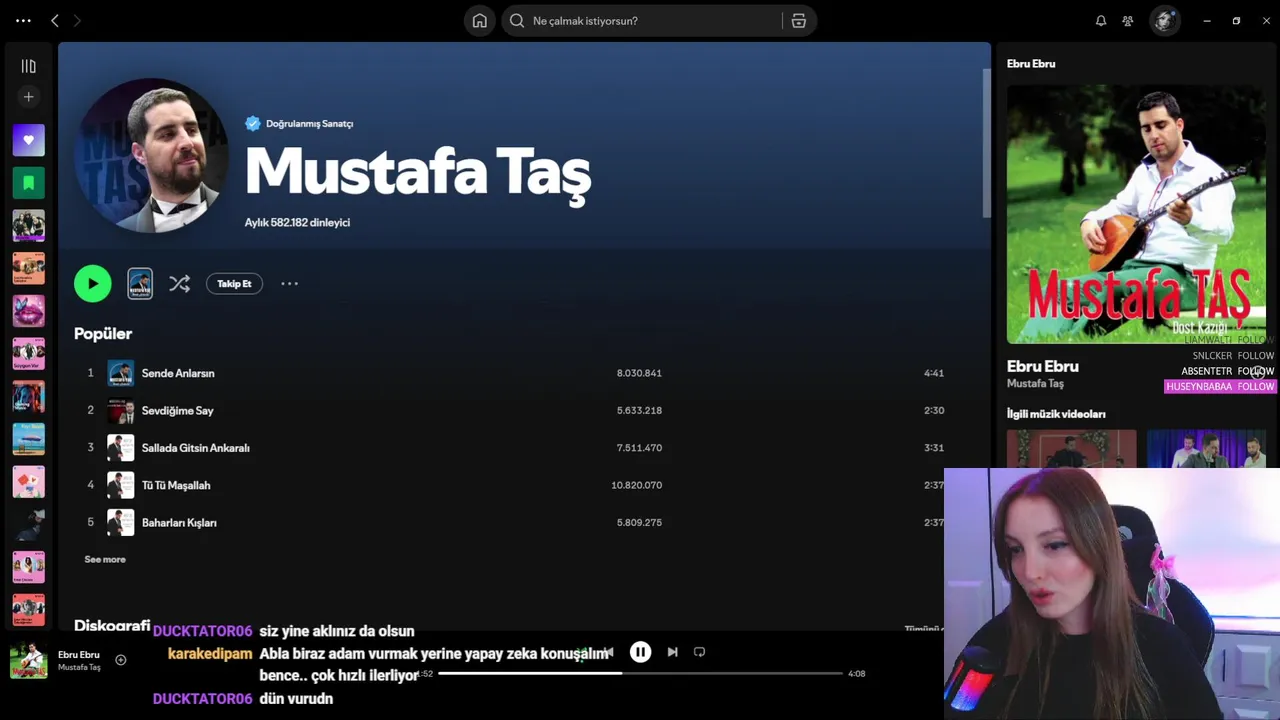
Task: Click the Sevdiğime Say cover thumbnail
Action: coord(120,410)
